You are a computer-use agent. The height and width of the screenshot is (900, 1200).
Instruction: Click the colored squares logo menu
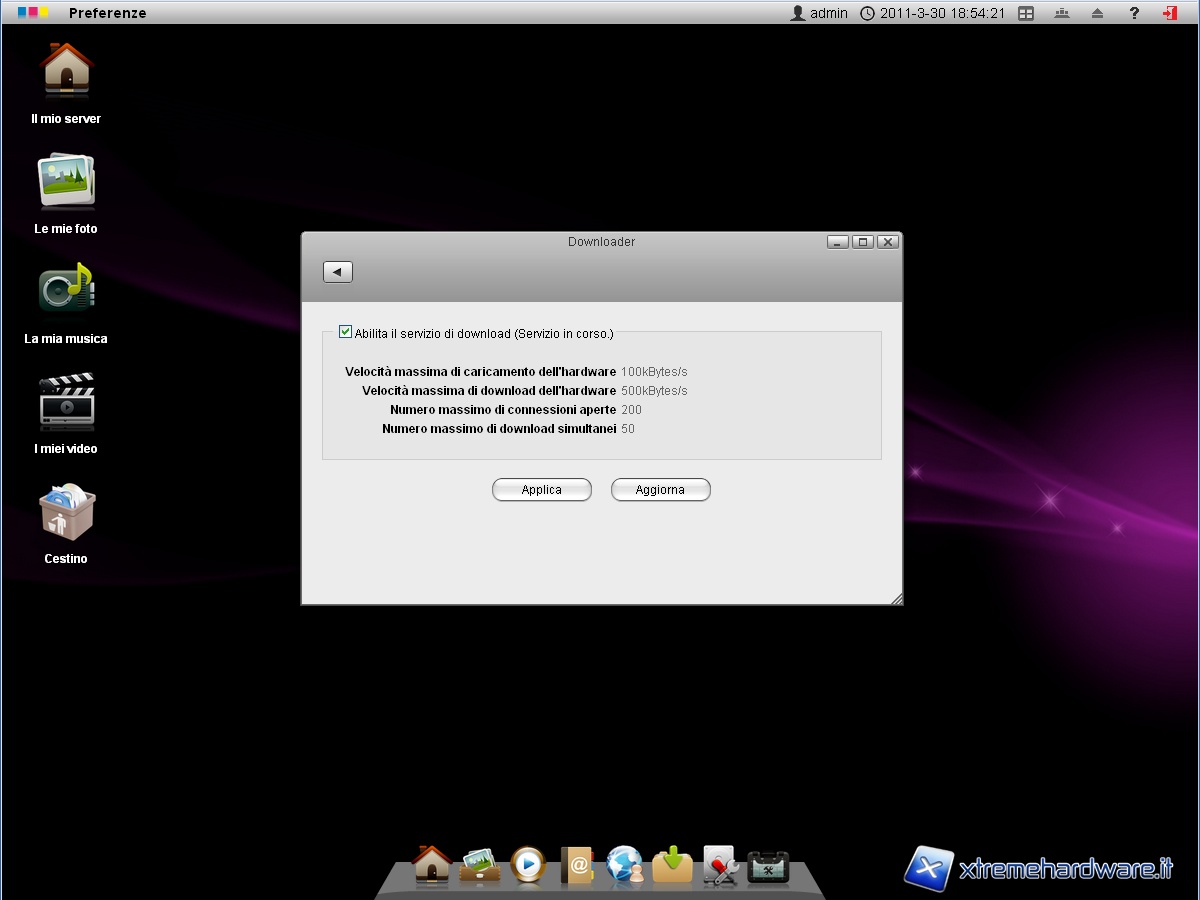33,13
